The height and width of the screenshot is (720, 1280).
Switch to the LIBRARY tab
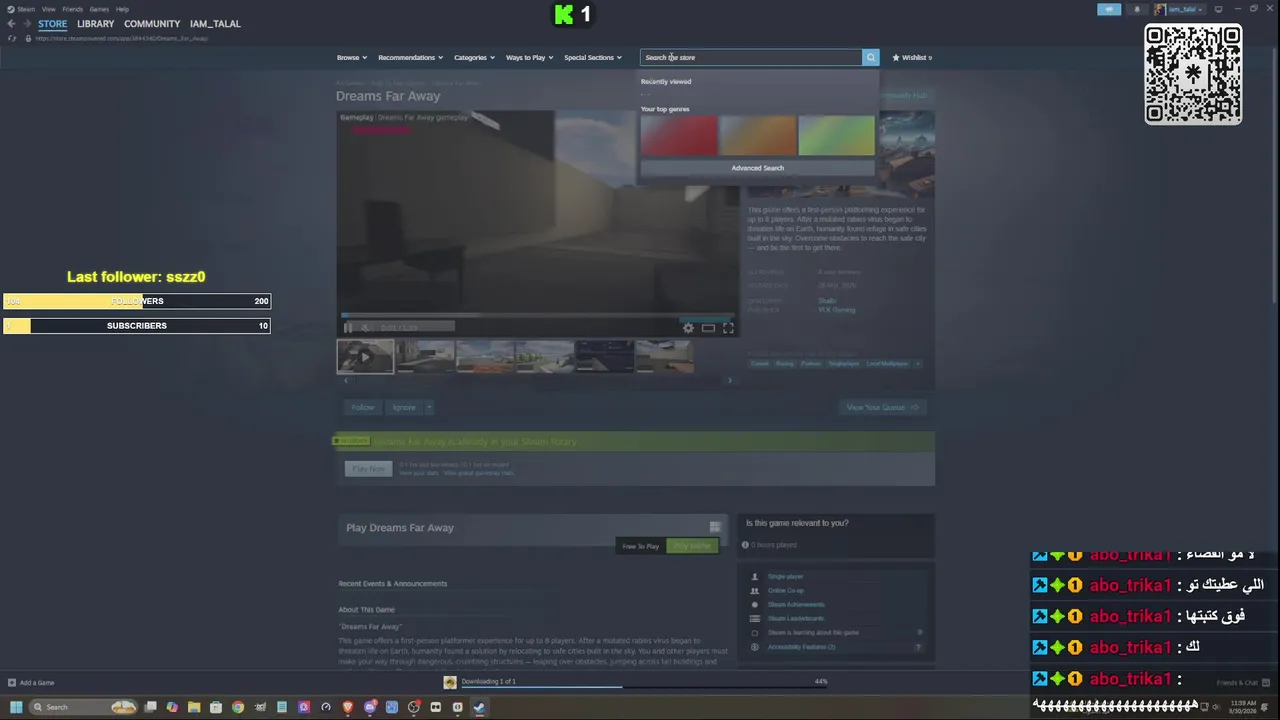click(95, 24)
